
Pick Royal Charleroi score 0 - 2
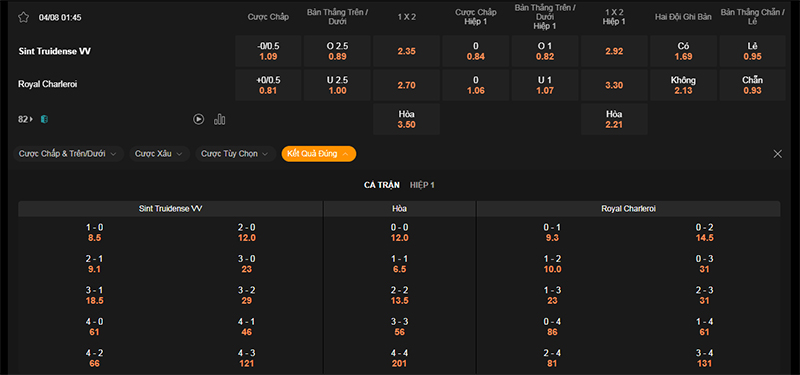coord(705,233)
